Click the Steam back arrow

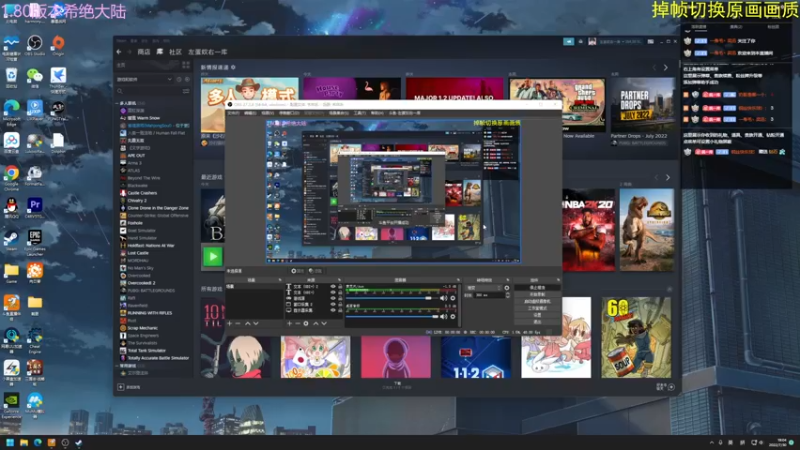[119, 52]
